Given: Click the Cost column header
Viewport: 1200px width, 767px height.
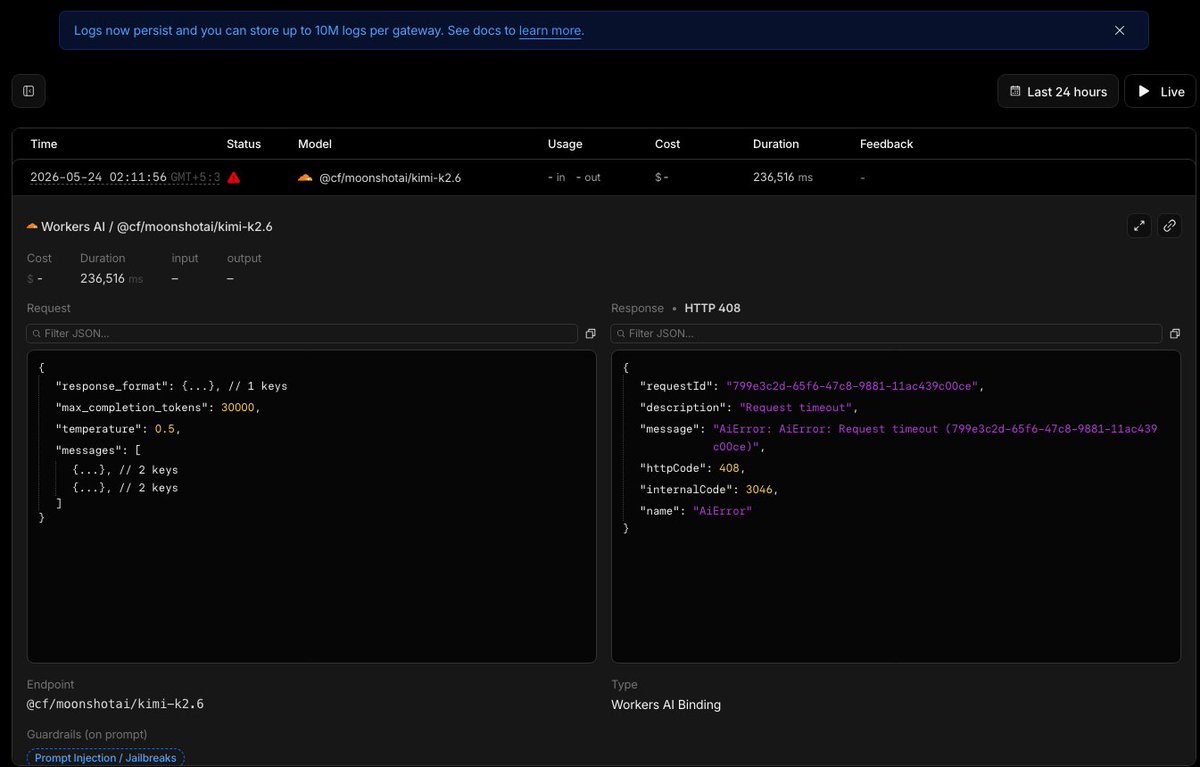Looking at the screenshot, I should pos(668,144).
